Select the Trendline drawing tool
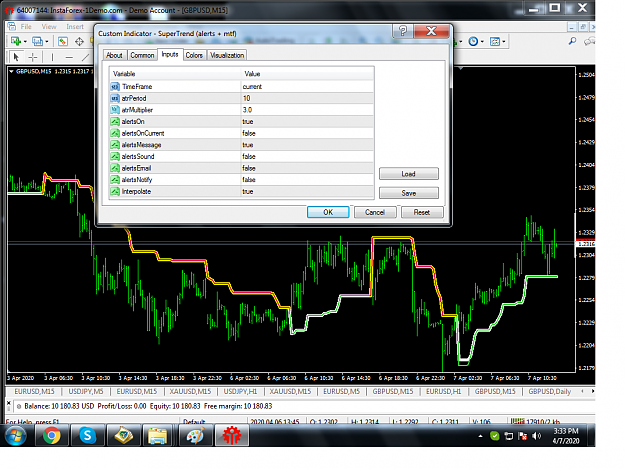Image resolution: width=625 pixels, height=469 pixels. [x=85, y=57]
